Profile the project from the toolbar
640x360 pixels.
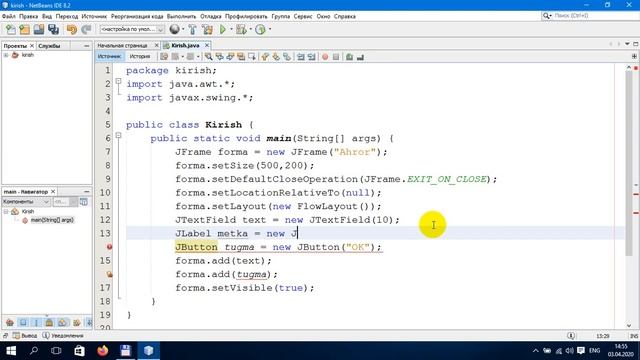(x=260, y=29)
